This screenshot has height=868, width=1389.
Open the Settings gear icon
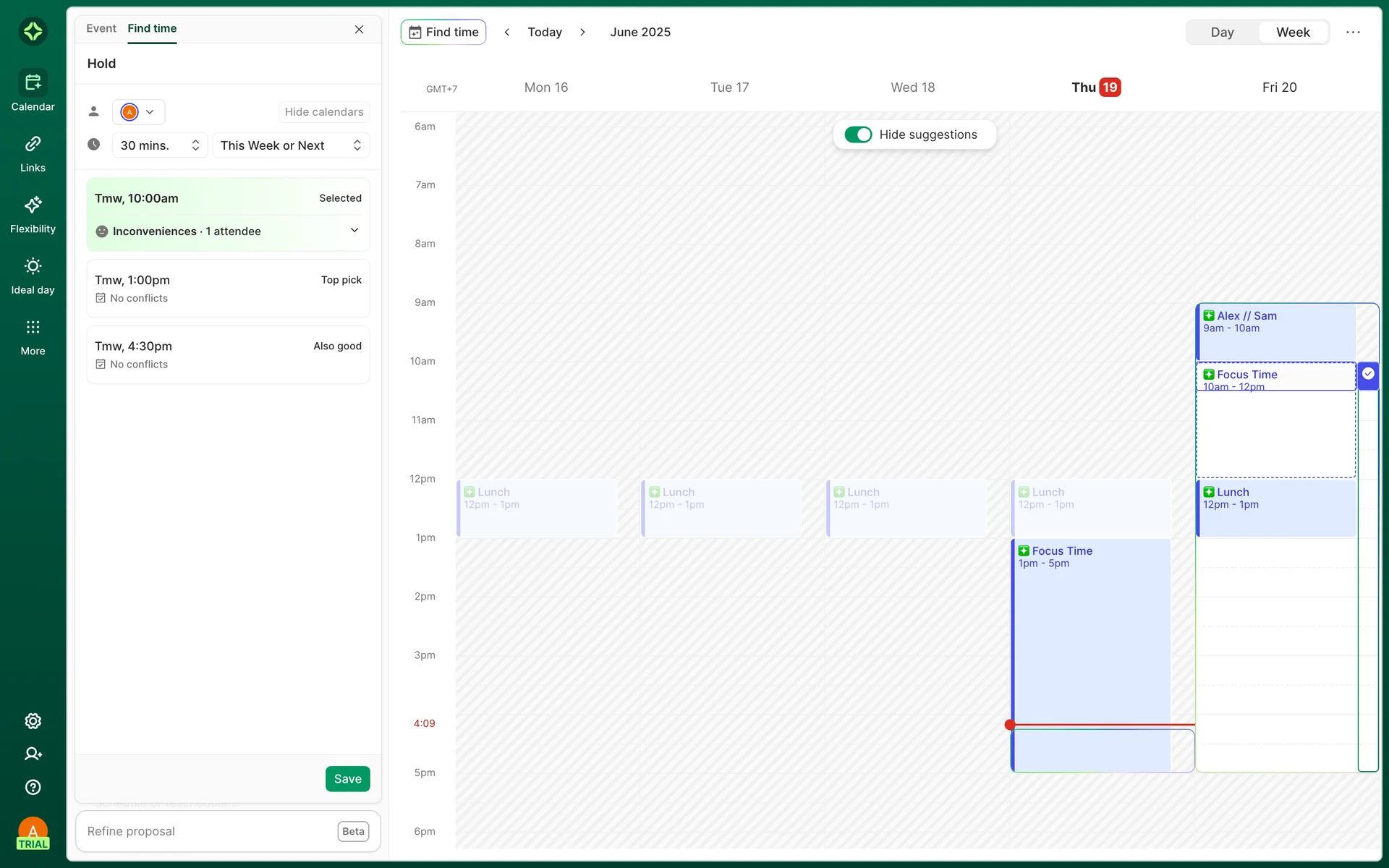point(33,721)
